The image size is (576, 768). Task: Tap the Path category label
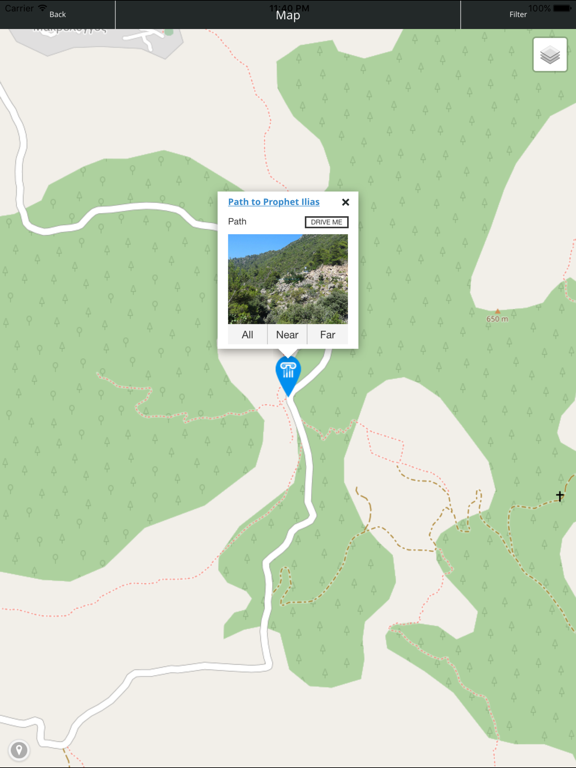tap(237, 222)
